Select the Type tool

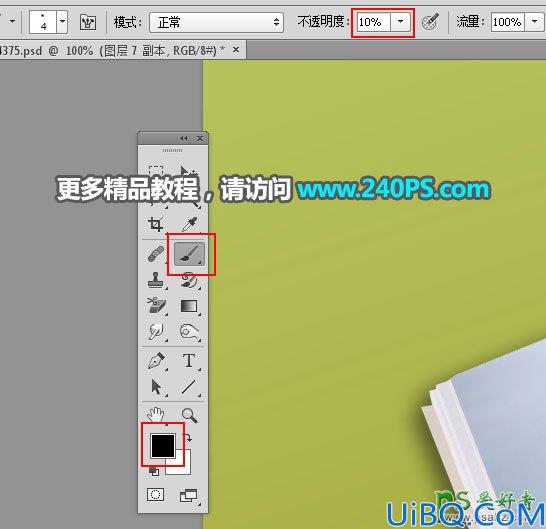189,361
